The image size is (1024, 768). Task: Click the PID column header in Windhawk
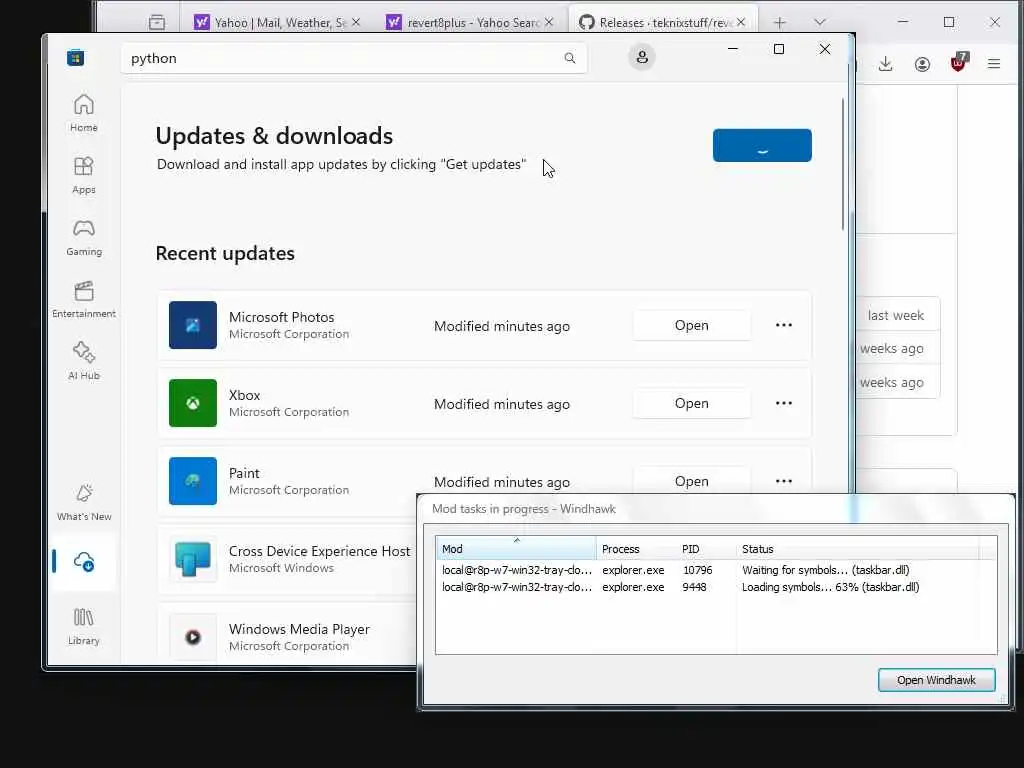pyautogui.click(x=707, y=549)
